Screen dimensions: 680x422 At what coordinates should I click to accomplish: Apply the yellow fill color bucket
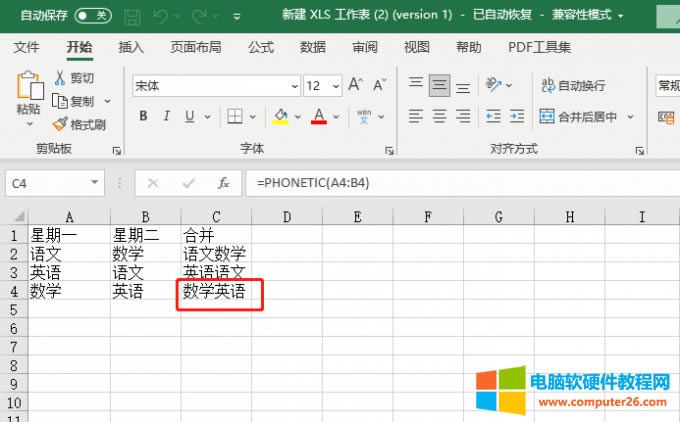click(x=281, y=116)
